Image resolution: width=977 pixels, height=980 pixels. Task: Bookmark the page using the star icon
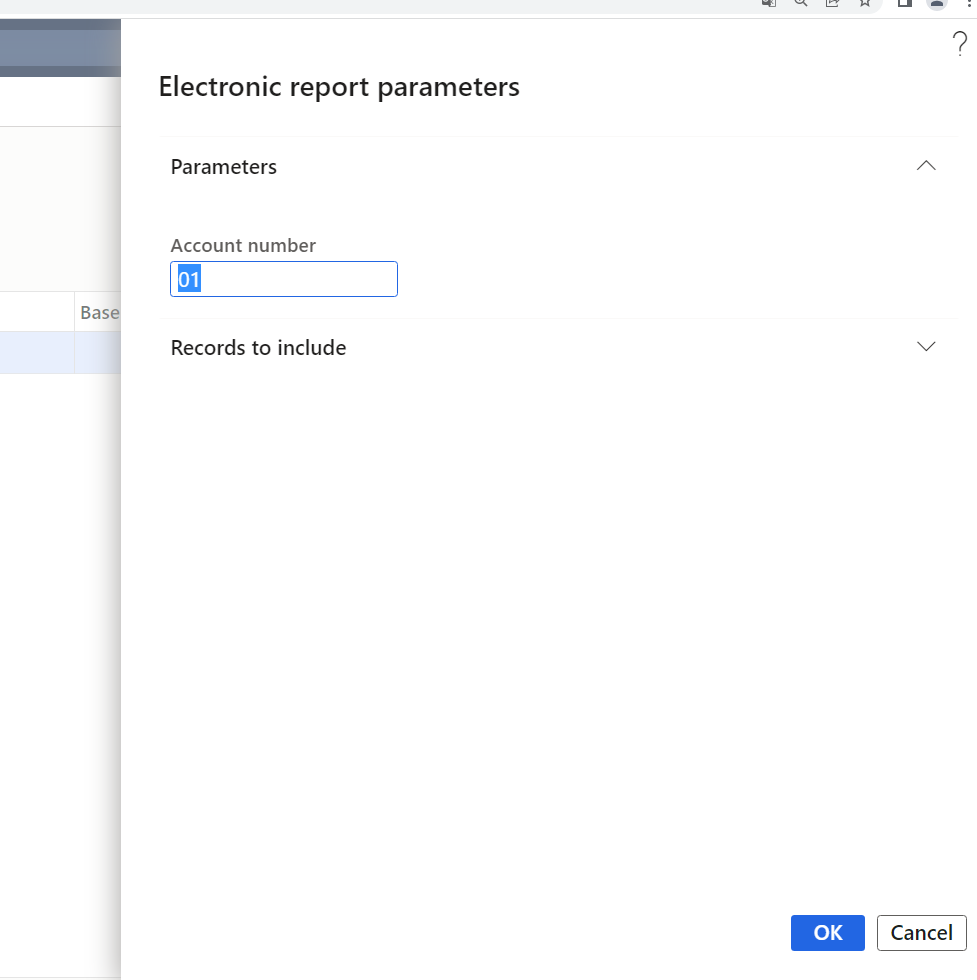(x=864, y=4)
